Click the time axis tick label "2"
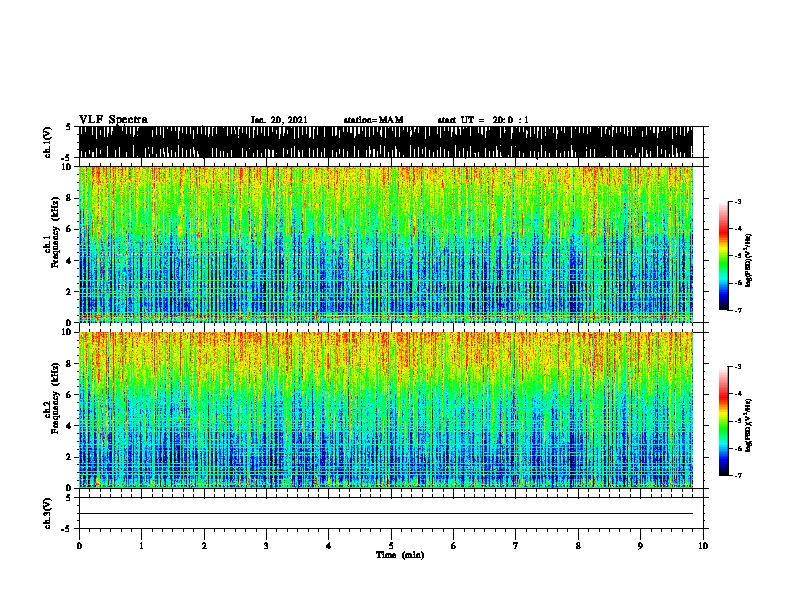This screenshot has width=792, height=612. 204,546
